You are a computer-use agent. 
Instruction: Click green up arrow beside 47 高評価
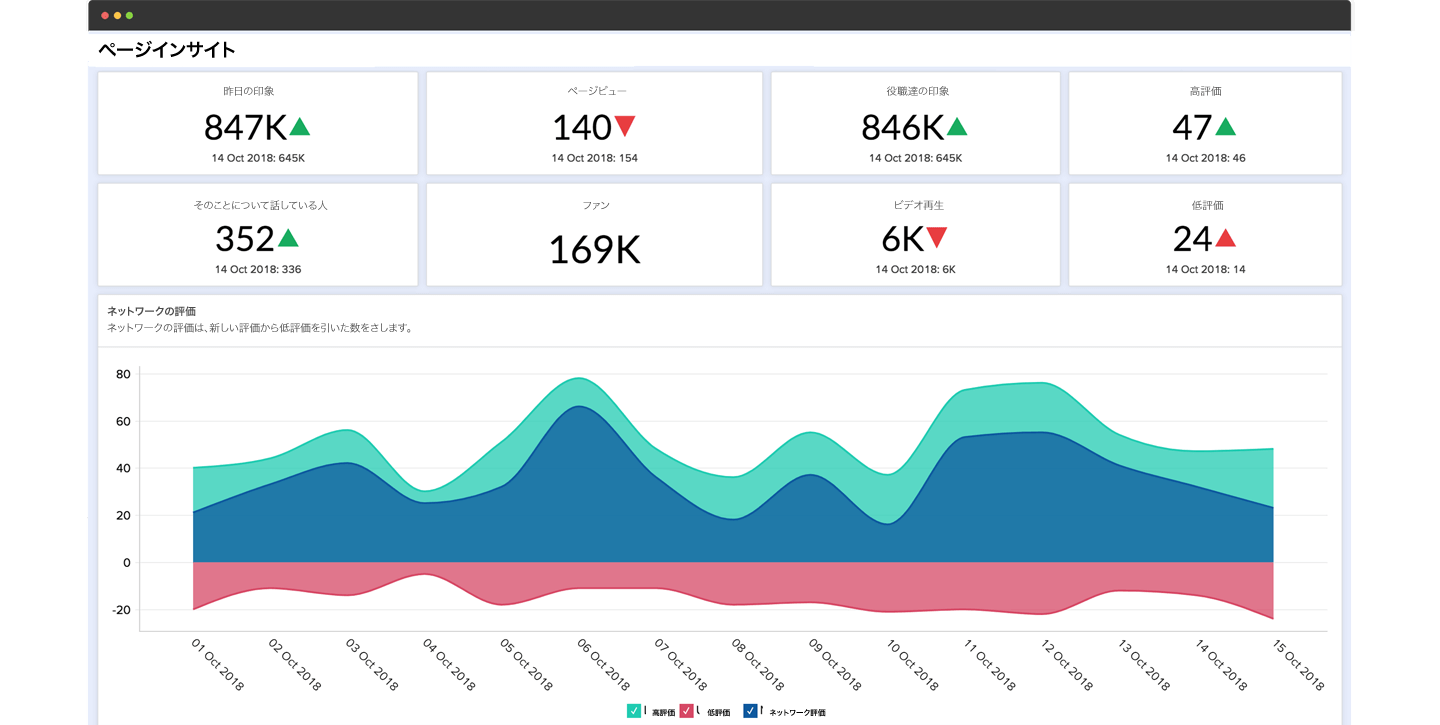point(1225,127)
